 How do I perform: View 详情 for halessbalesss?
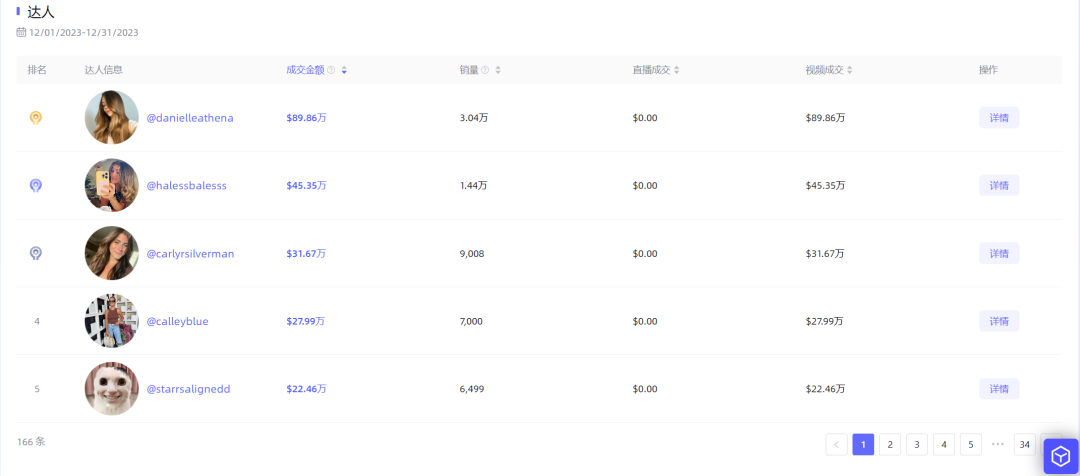pyautogui.click(x=999, y=185)
